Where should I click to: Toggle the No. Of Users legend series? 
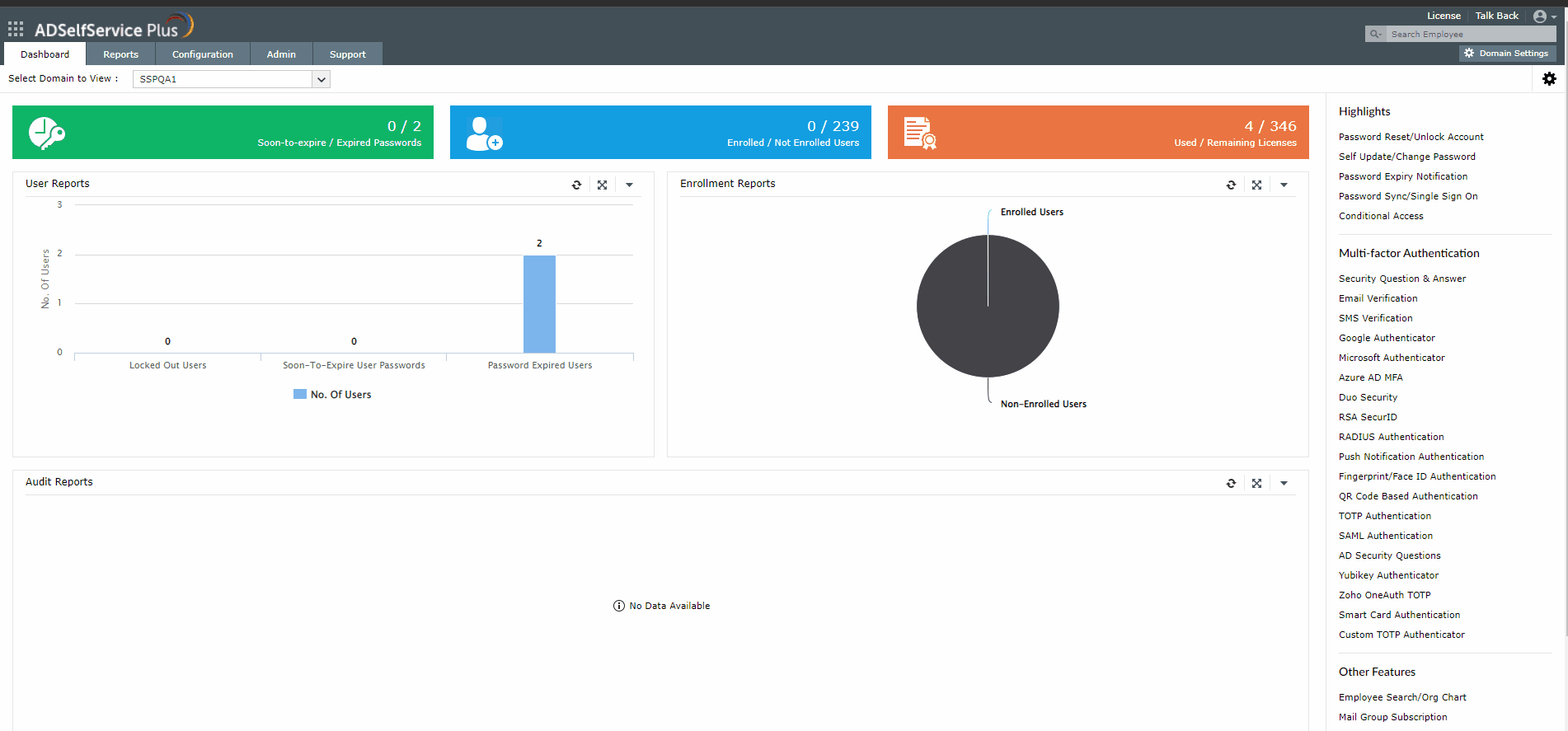click(332, 395)
